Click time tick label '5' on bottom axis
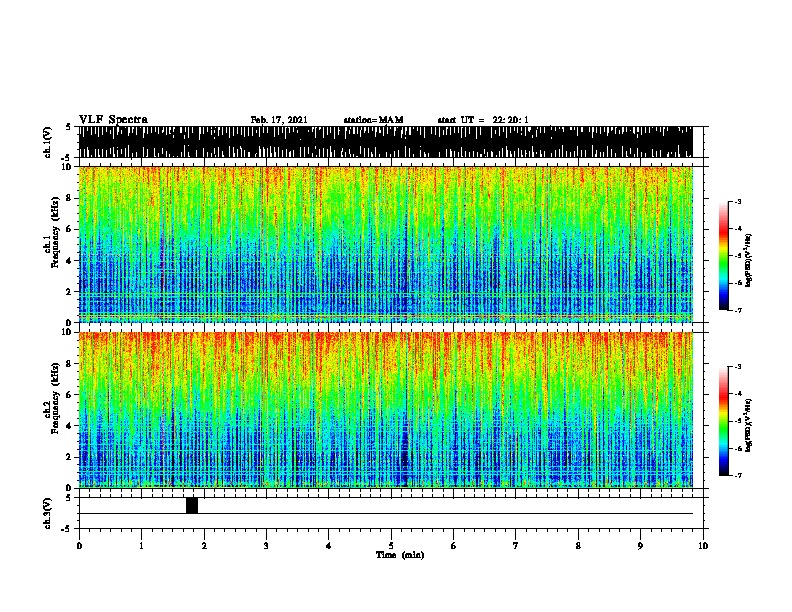 pyautogui.click(x=391, y=546)
